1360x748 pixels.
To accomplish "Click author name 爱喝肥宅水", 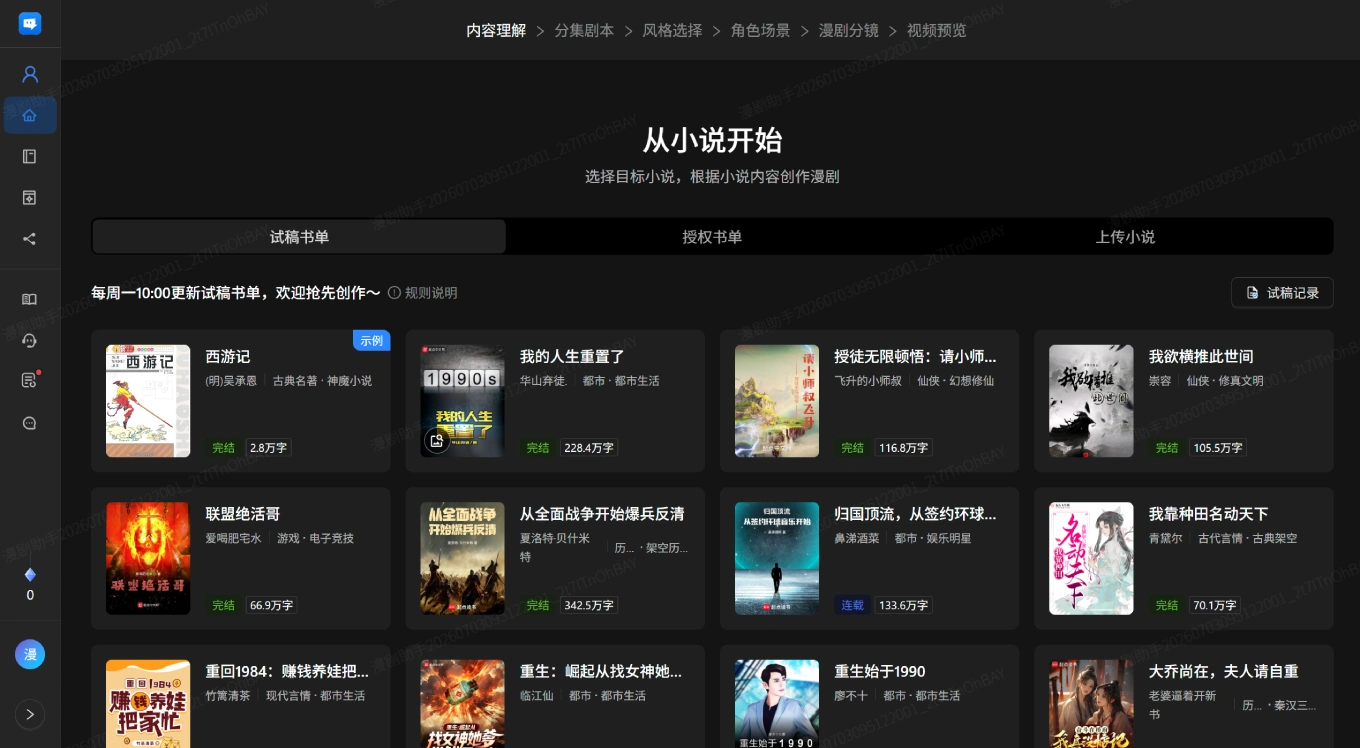I will pos(233,538).
